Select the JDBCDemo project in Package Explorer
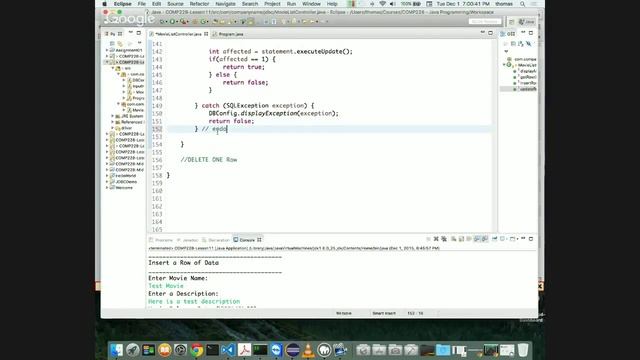 pos(127,182)
